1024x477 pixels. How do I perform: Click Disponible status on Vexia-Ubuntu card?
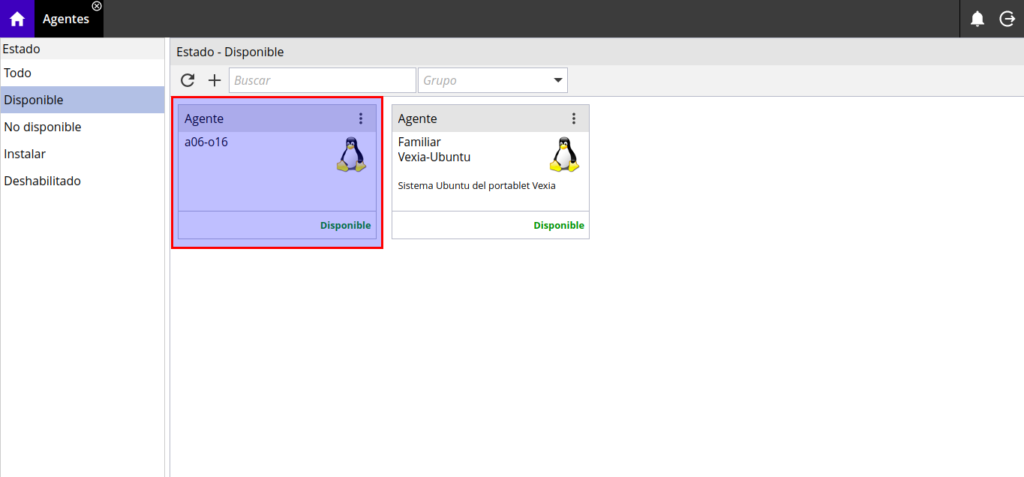coord(559,225)
